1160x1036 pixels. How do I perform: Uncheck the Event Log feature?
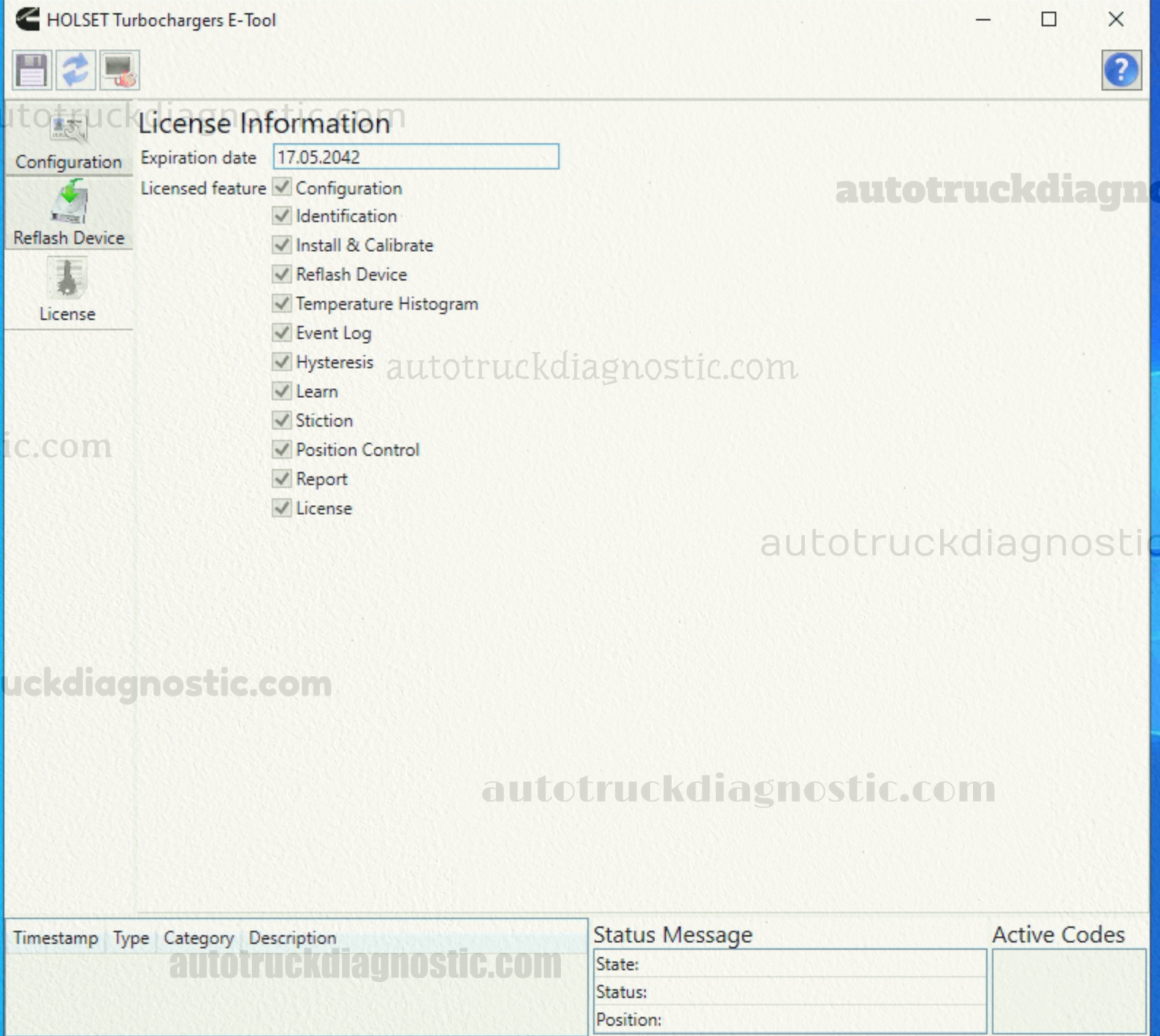point(282,332)
